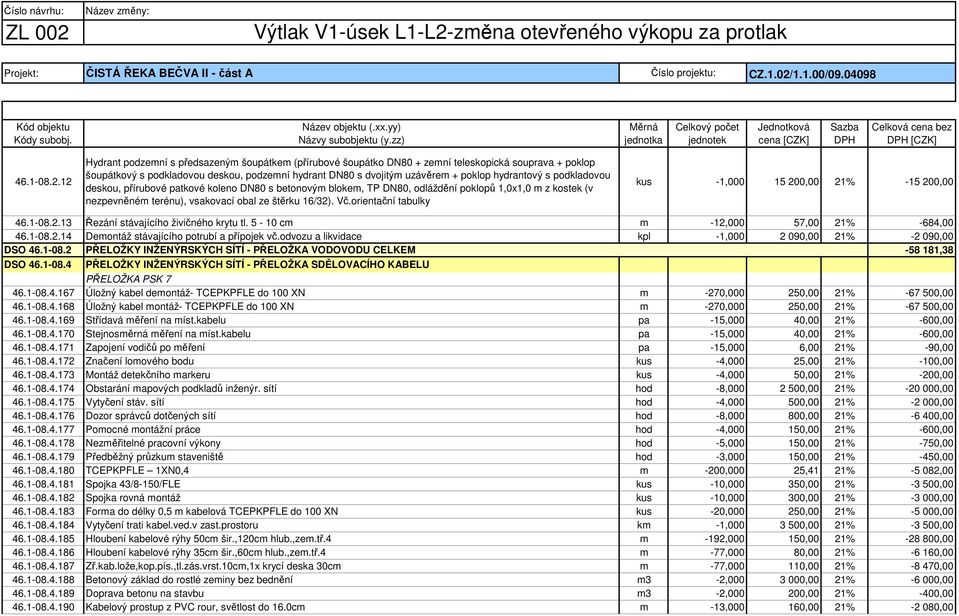Click 'Kód objektu Kódy subobj.' header
959x616 pixels.
[x=43, y=133]
